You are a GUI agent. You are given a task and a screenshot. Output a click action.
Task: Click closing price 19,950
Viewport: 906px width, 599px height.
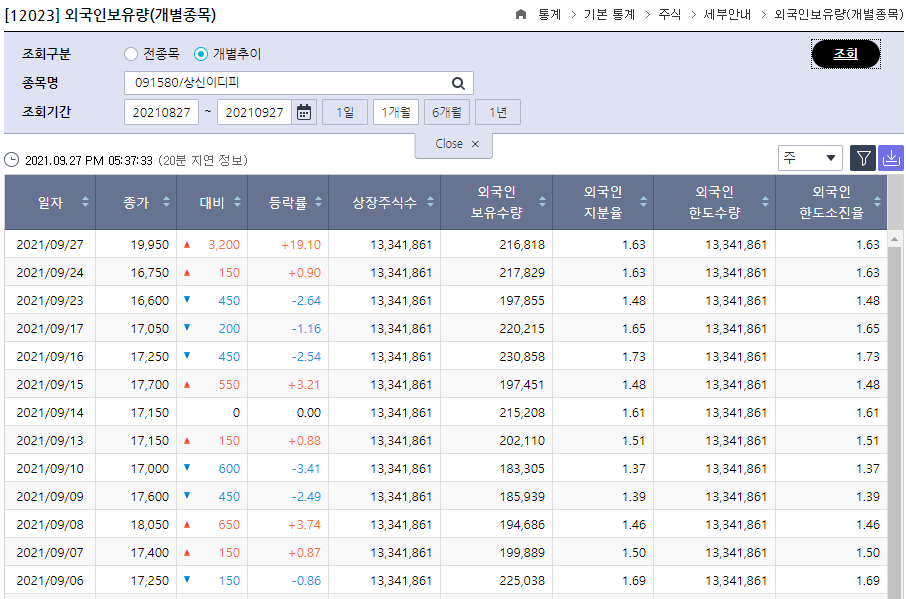pos(150,244)
